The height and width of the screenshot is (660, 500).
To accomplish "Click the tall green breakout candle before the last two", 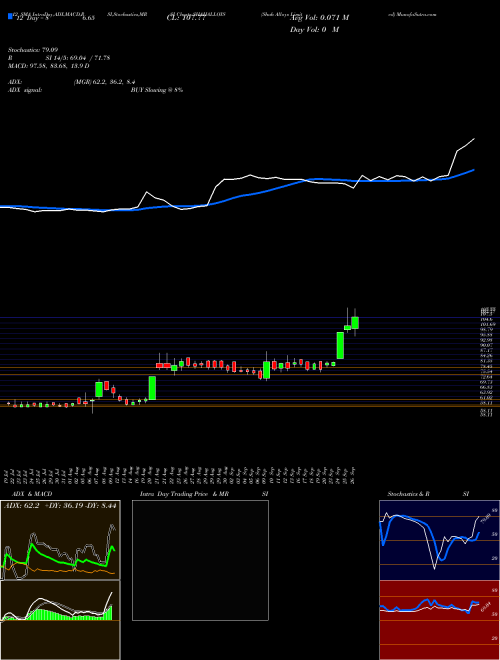I will [x=340, y=346].
